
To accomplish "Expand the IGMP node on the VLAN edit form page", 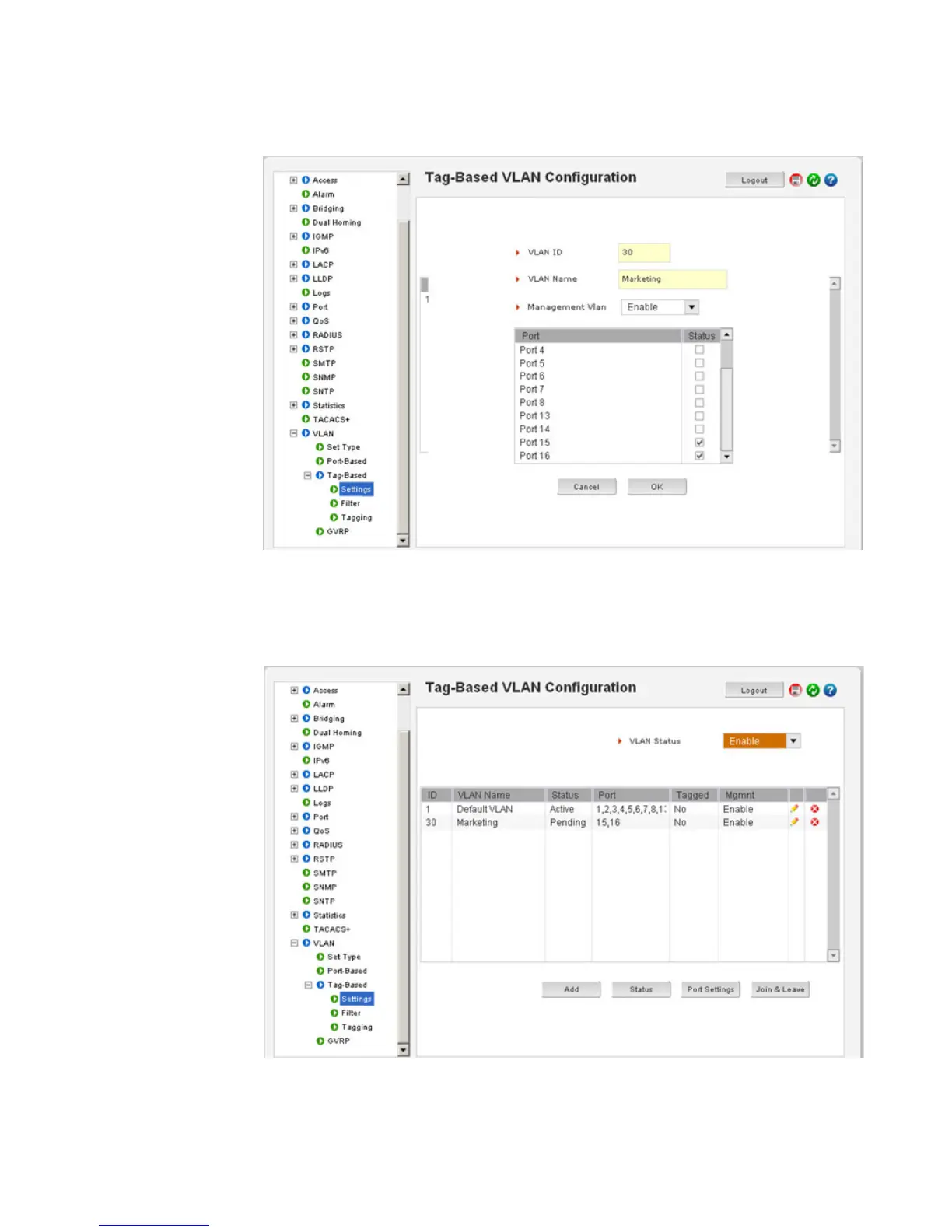I will pyautogui.click(x=293, y=236).
